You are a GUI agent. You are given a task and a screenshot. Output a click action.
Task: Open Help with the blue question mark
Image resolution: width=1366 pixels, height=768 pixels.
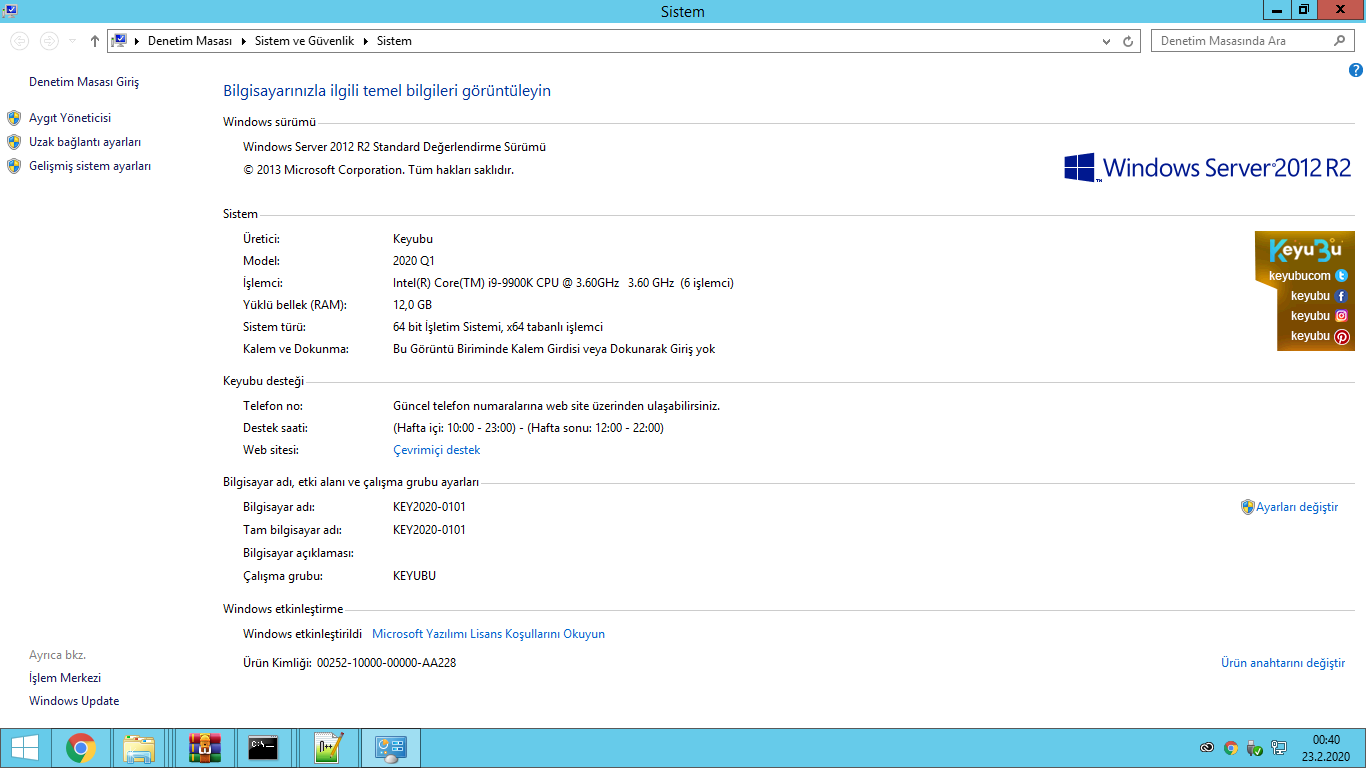click(1356, 70)
